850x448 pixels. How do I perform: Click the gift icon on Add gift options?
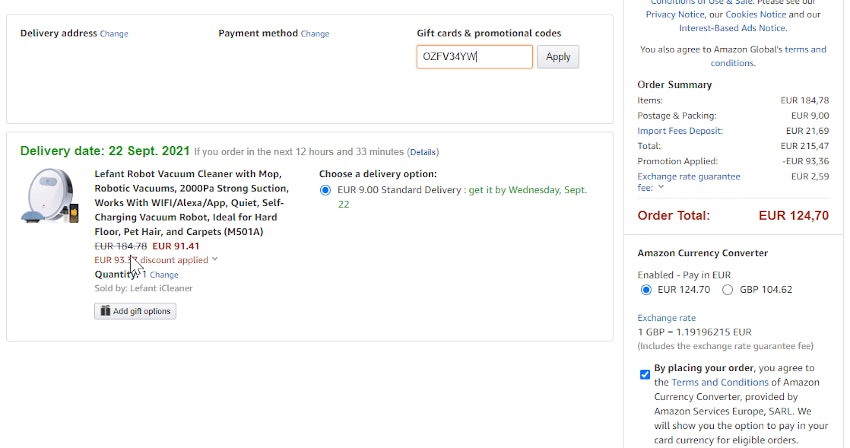click(x=104, y=311)
